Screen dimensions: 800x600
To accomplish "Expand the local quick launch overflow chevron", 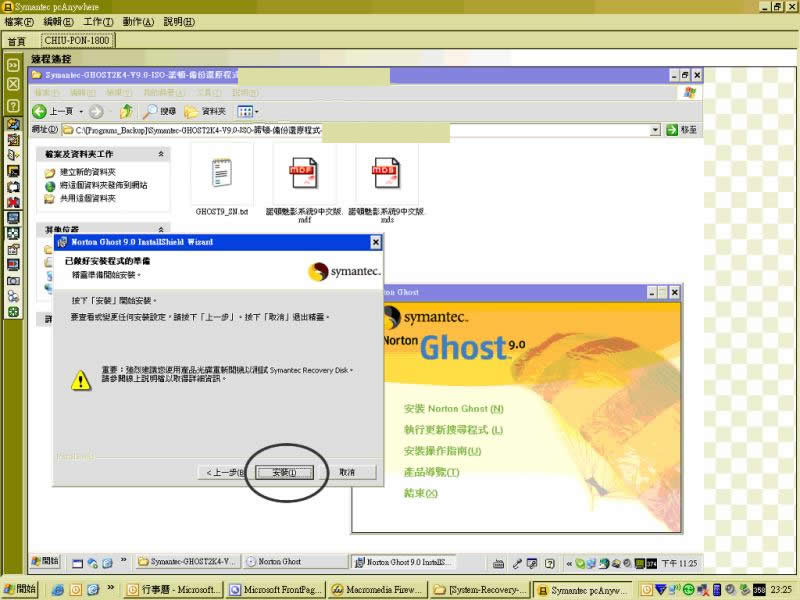I will 111,588.
